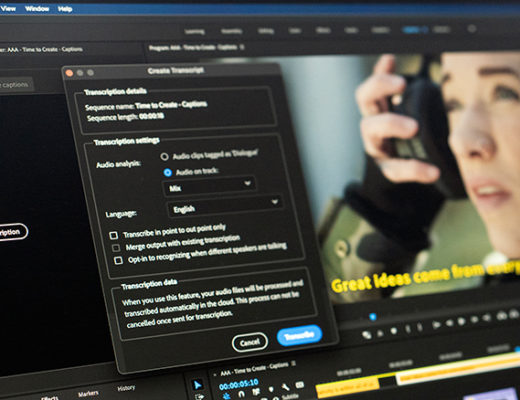Open the Mix audio track dropdown
The image size is (520, 400).
[x=210, y=186]
